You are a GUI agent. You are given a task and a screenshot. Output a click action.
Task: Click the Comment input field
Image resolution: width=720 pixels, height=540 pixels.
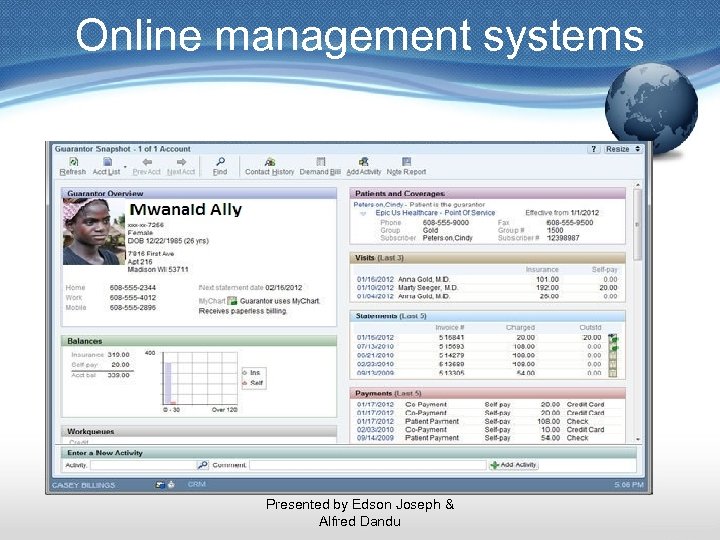point(368,465)
